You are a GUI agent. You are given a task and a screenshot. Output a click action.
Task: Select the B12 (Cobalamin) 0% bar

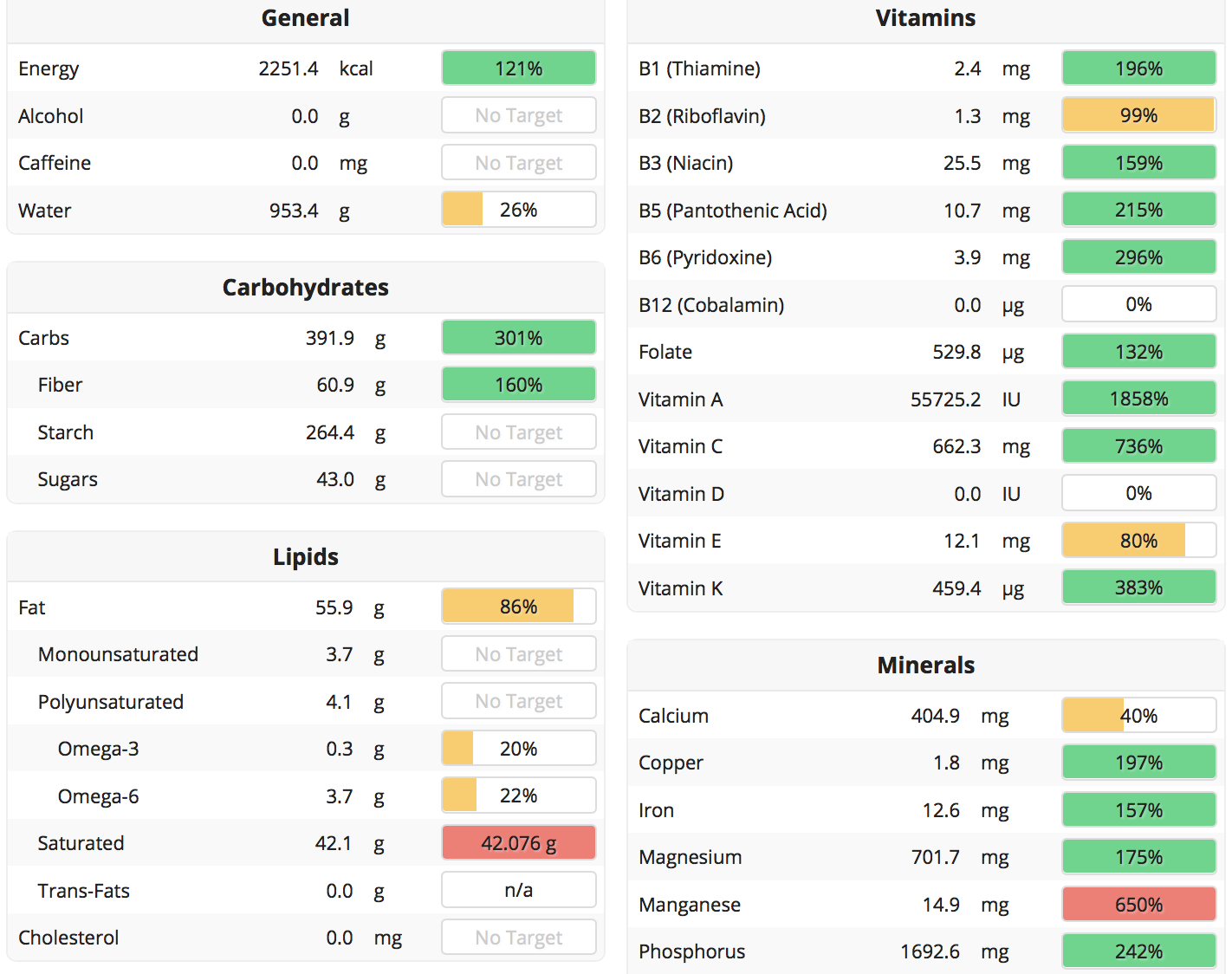1138,304
